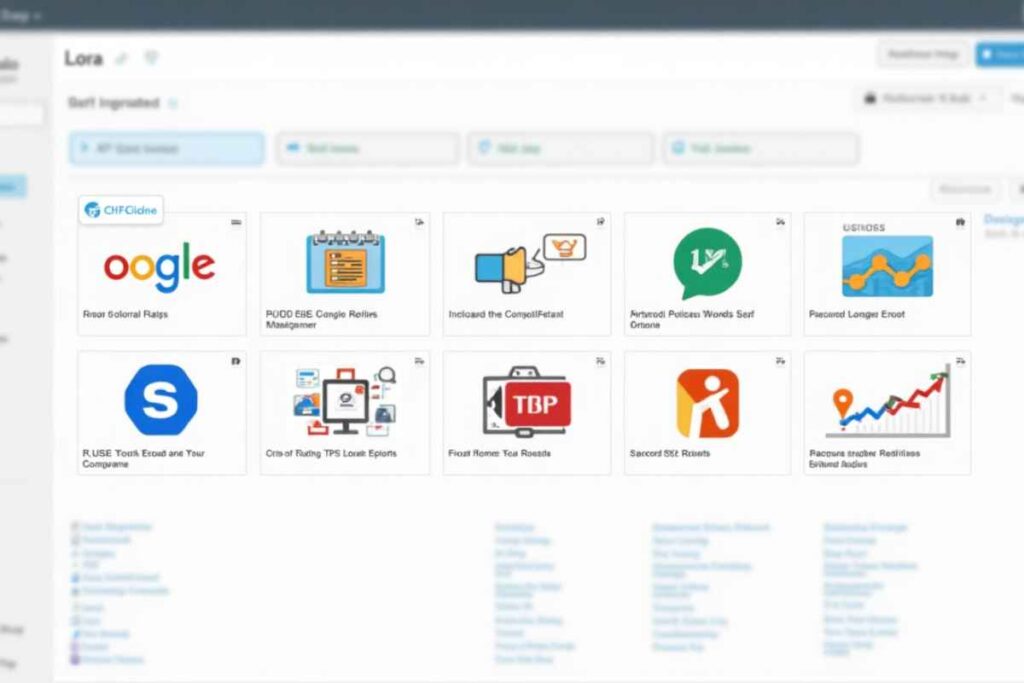Select the first highlighted blue tab

pos(167,148)
